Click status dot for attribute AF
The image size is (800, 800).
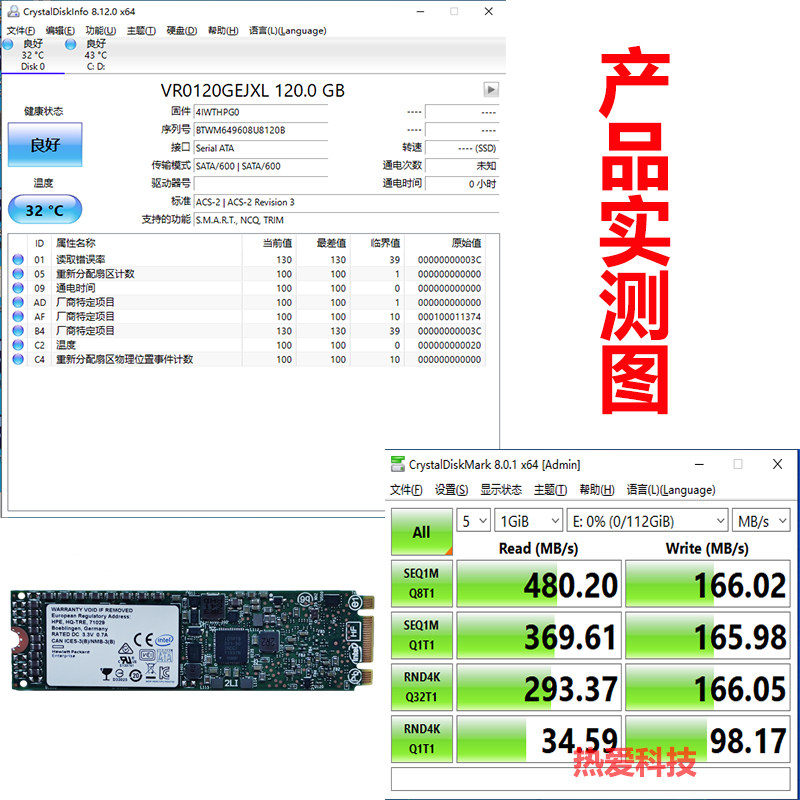pos(18,316)
